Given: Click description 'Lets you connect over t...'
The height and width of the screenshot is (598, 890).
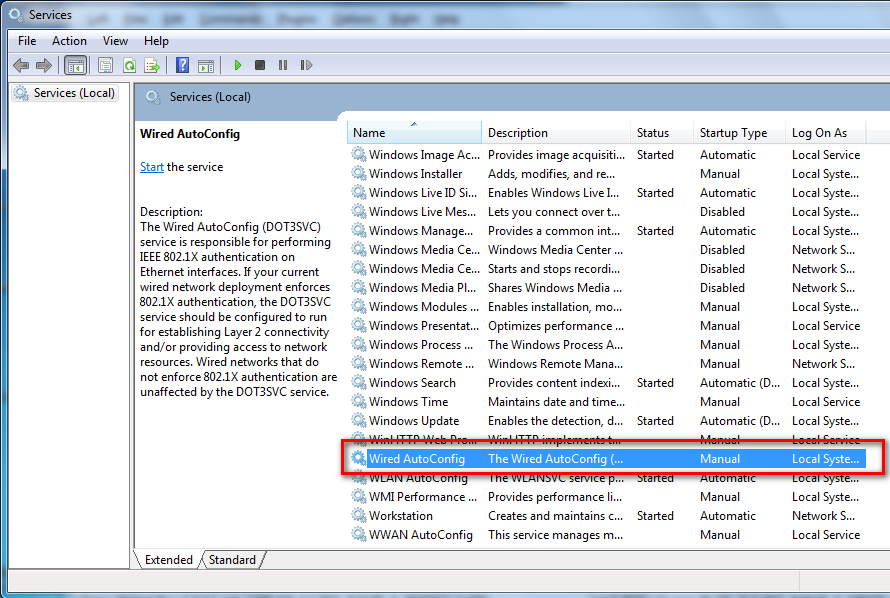Looking at the screenshot, I should point(554,212).
